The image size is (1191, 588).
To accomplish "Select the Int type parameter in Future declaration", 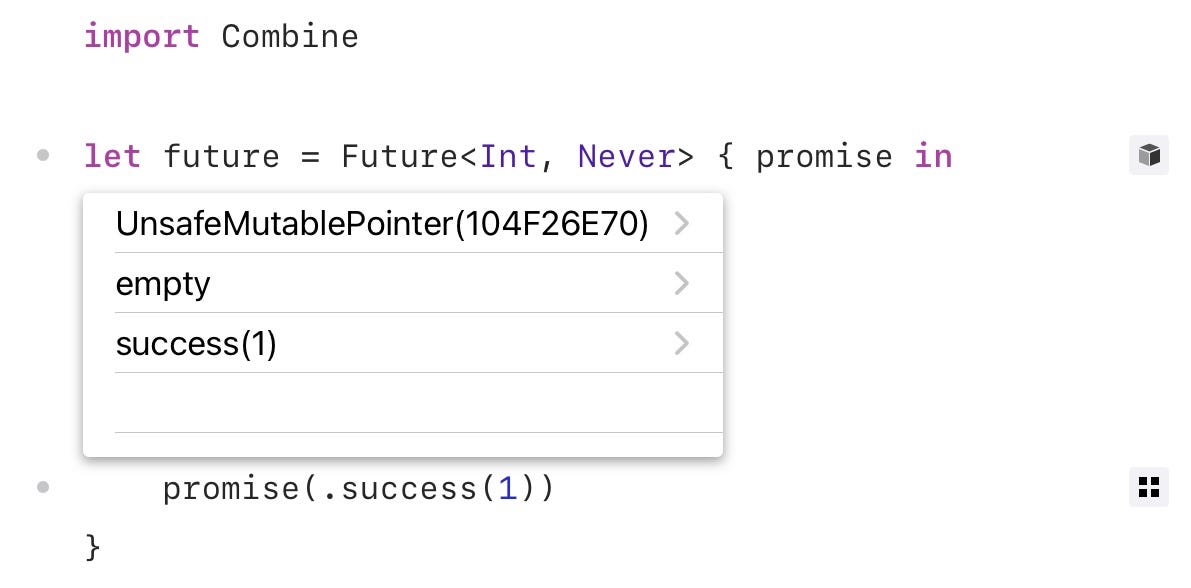I will tap(510, 156).
